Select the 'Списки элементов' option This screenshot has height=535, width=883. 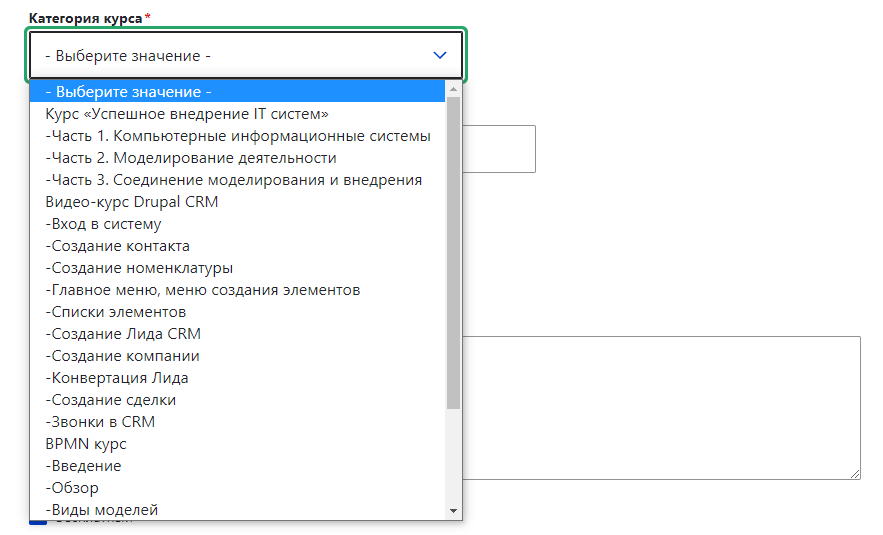(237, 311)
